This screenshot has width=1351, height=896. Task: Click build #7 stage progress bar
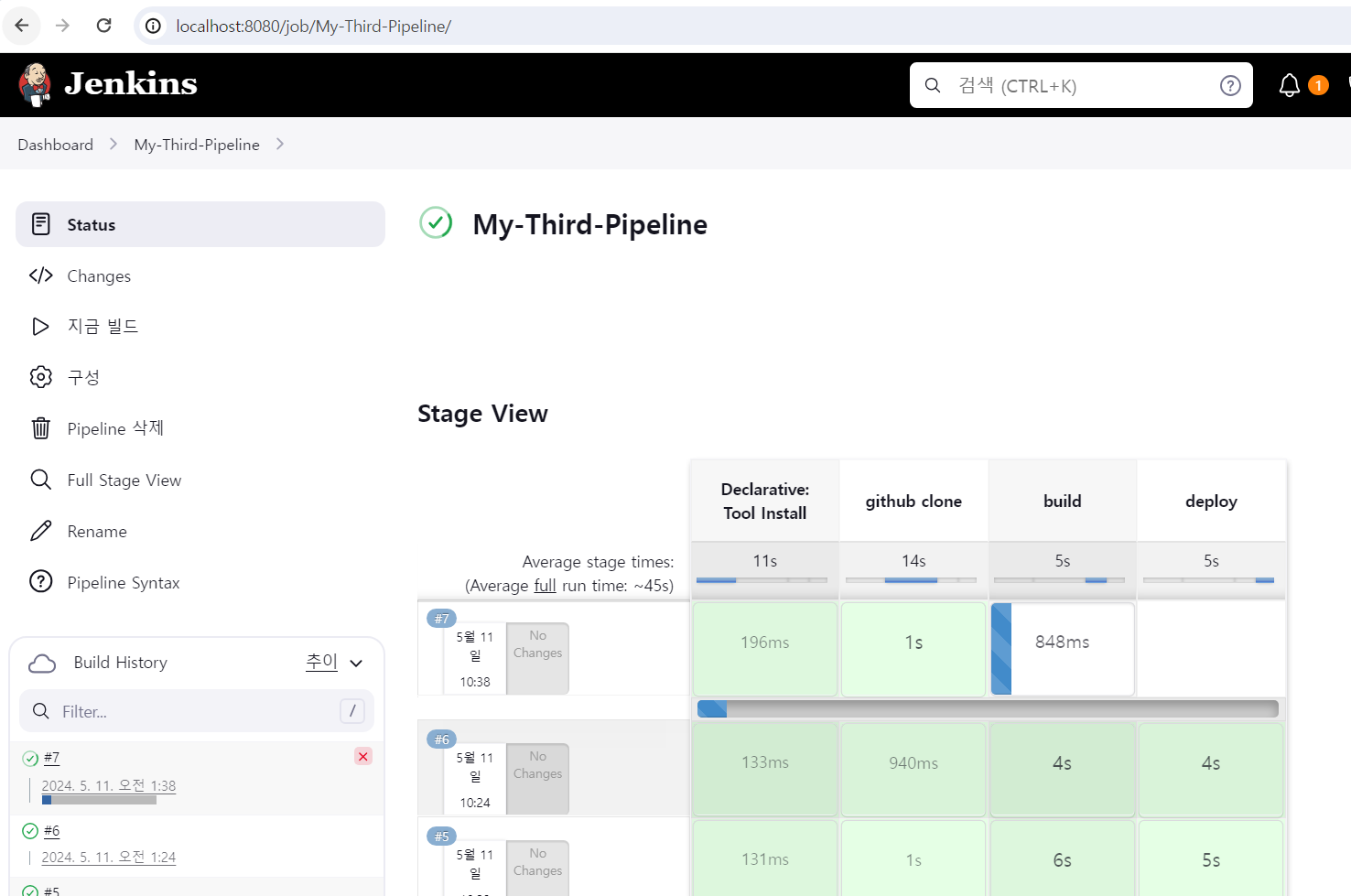[988, 708]
